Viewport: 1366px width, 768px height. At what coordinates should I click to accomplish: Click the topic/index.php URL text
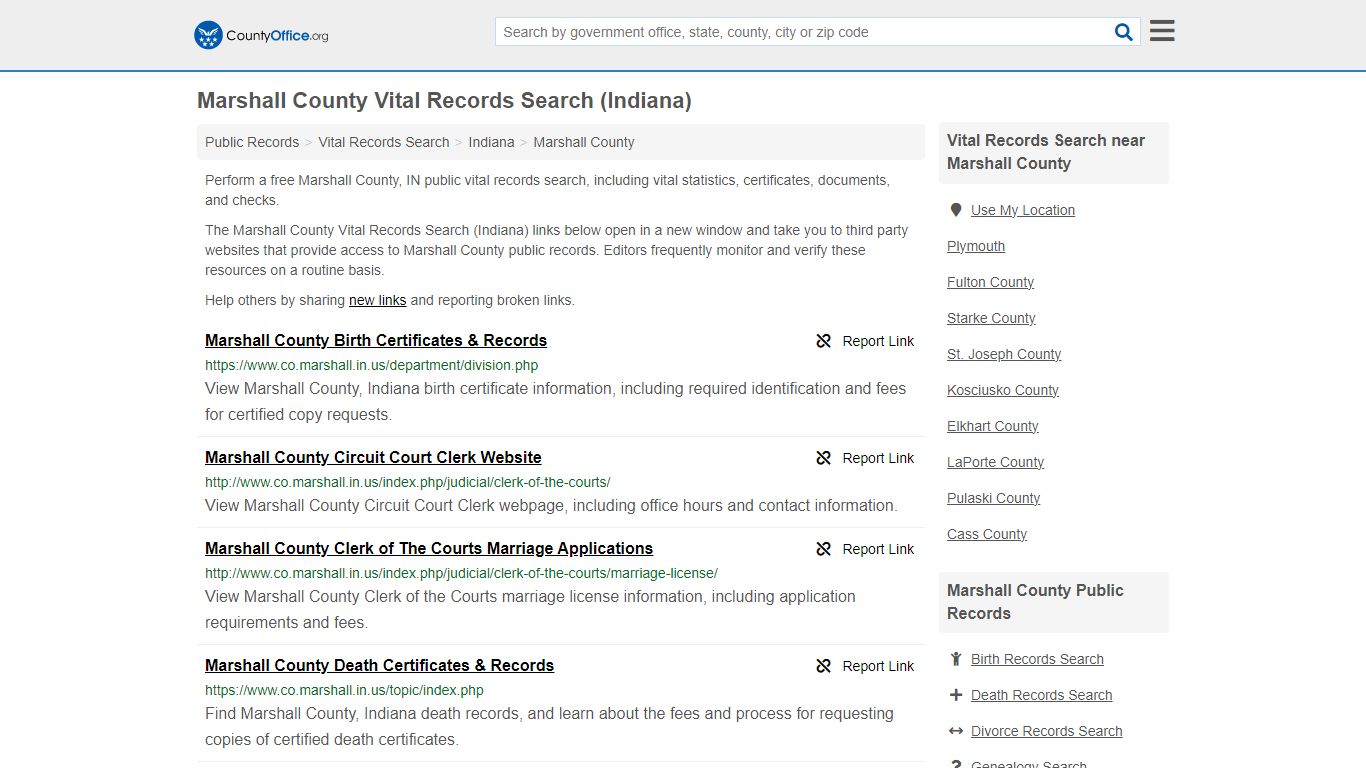pyautogui.click(x=344, y=690)
